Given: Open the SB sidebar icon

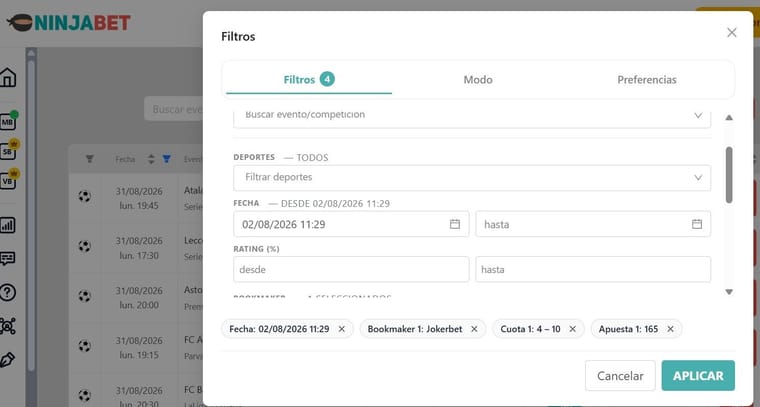Looking at the screenshot, I should [x=8, y=151].
